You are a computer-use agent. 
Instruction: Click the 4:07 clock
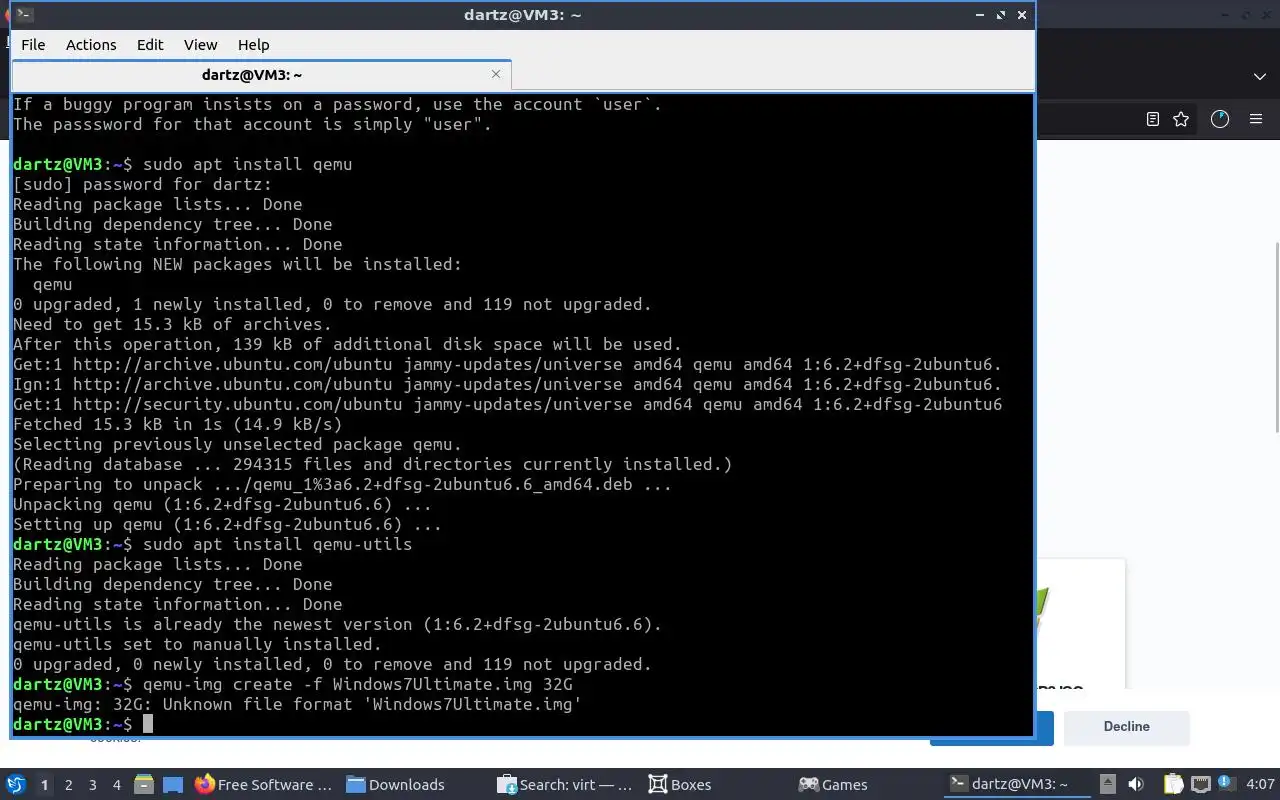pos(1260,785)
